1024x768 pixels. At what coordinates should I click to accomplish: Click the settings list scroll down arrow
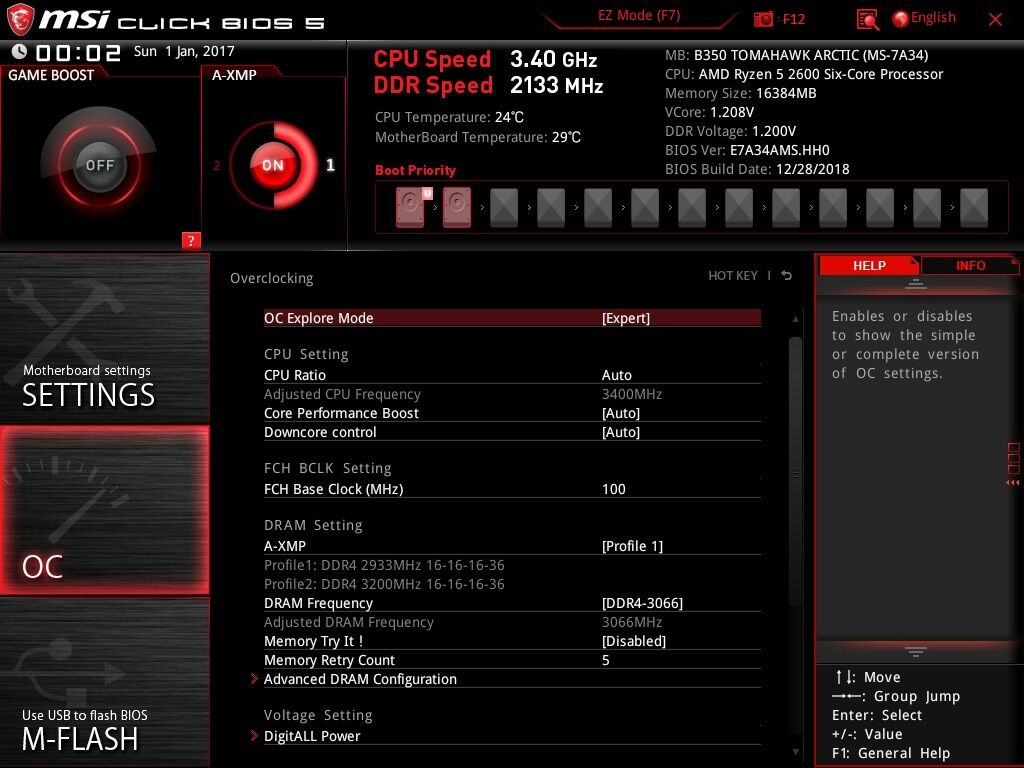click(x=795, y=752)
